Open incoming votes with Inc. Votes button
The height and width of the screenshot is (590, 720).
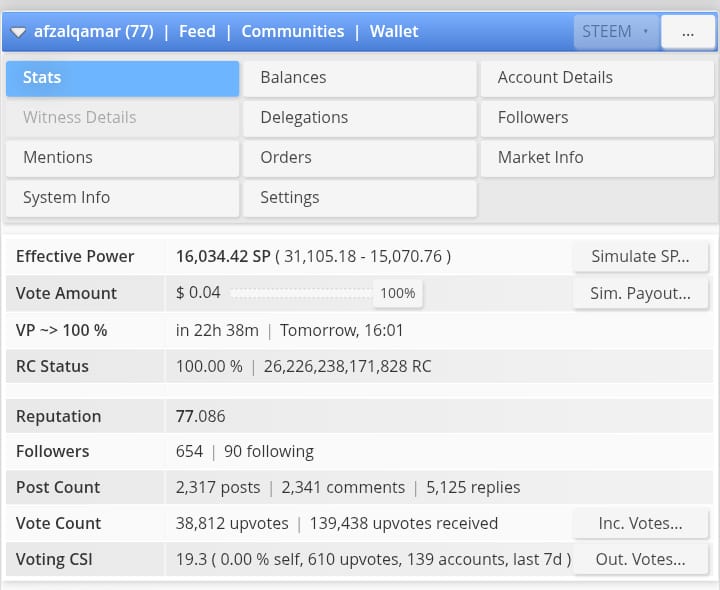coord(640,523)
